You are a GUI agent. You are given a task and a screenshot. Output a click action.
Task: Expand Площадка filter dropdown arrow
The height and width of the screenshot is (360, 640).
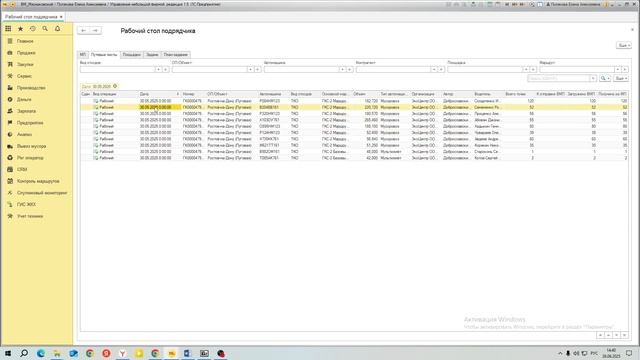pyautogui.click(x=526, y=69)
